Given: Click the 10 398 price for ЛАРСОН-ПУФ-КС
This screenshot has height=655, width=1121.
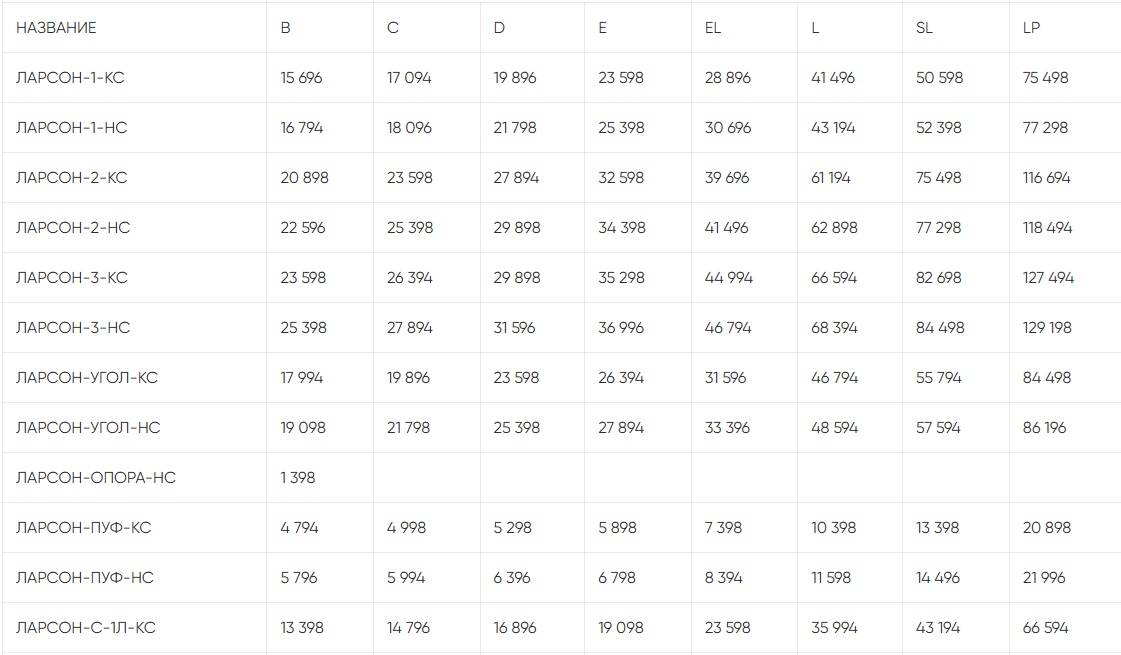Looking at the screenshot, I should 834,528.
